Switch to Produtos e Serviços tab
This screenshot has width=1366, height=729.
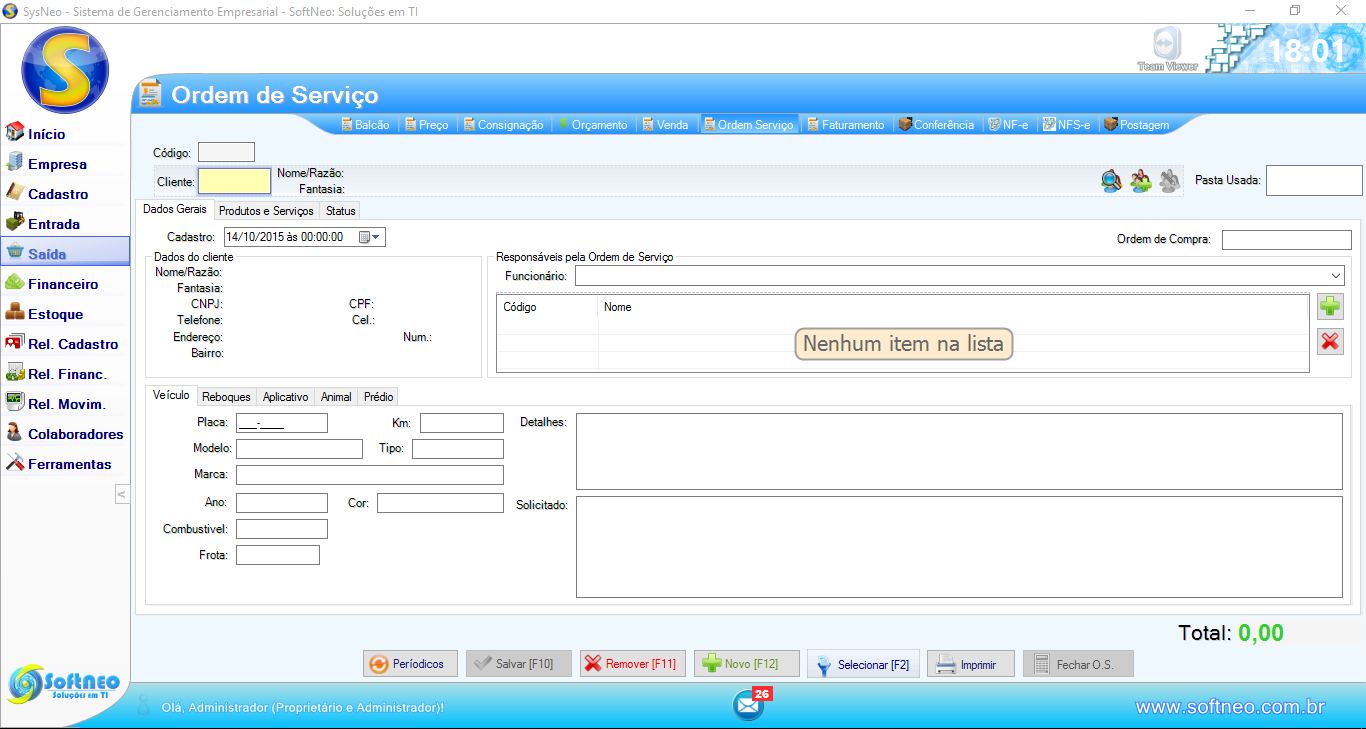pyautogui.click(x=266, y=211)
